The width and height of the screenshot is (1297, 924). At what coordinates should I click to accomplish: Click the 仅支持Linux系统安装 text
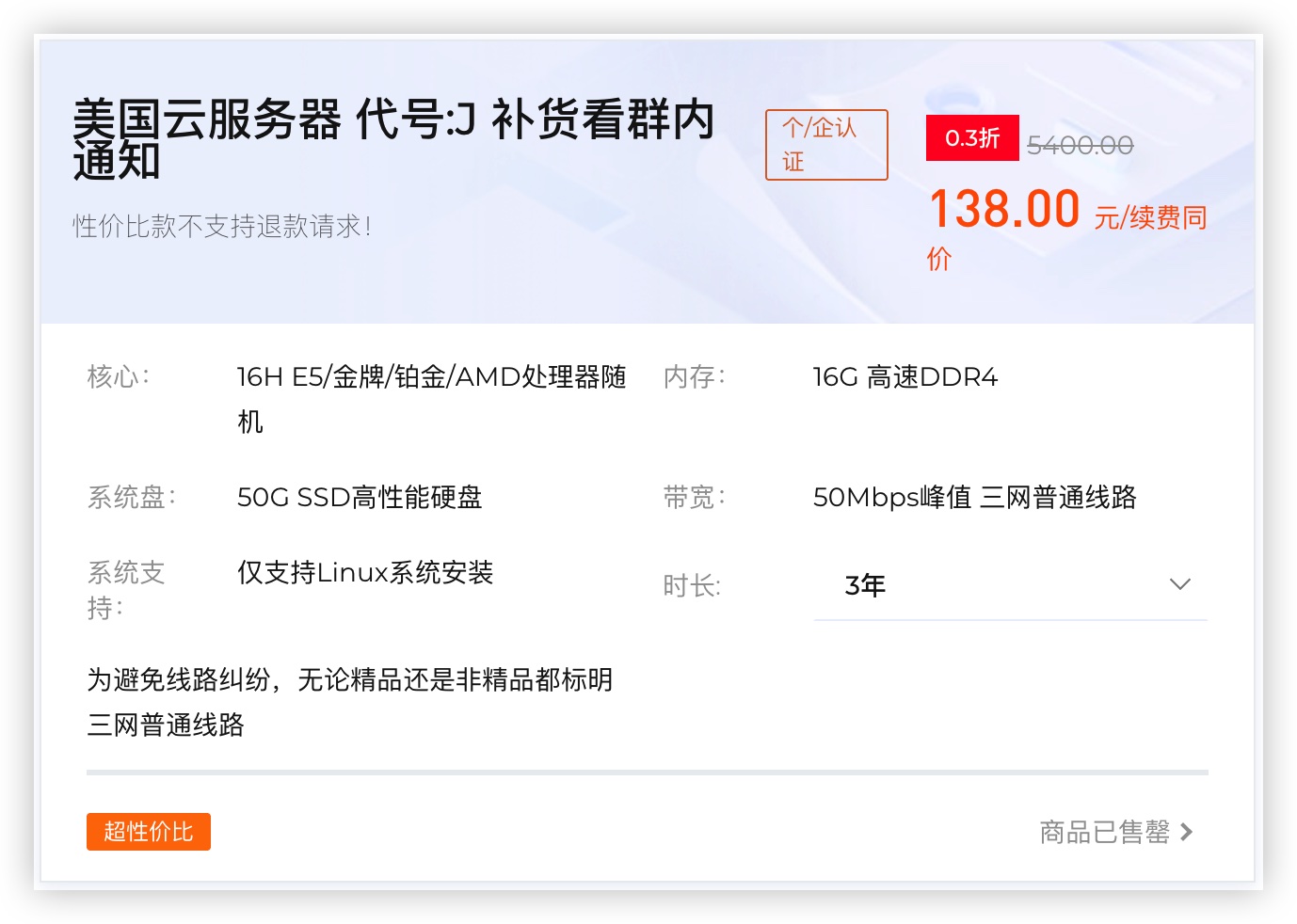click(x=365, y=572)
